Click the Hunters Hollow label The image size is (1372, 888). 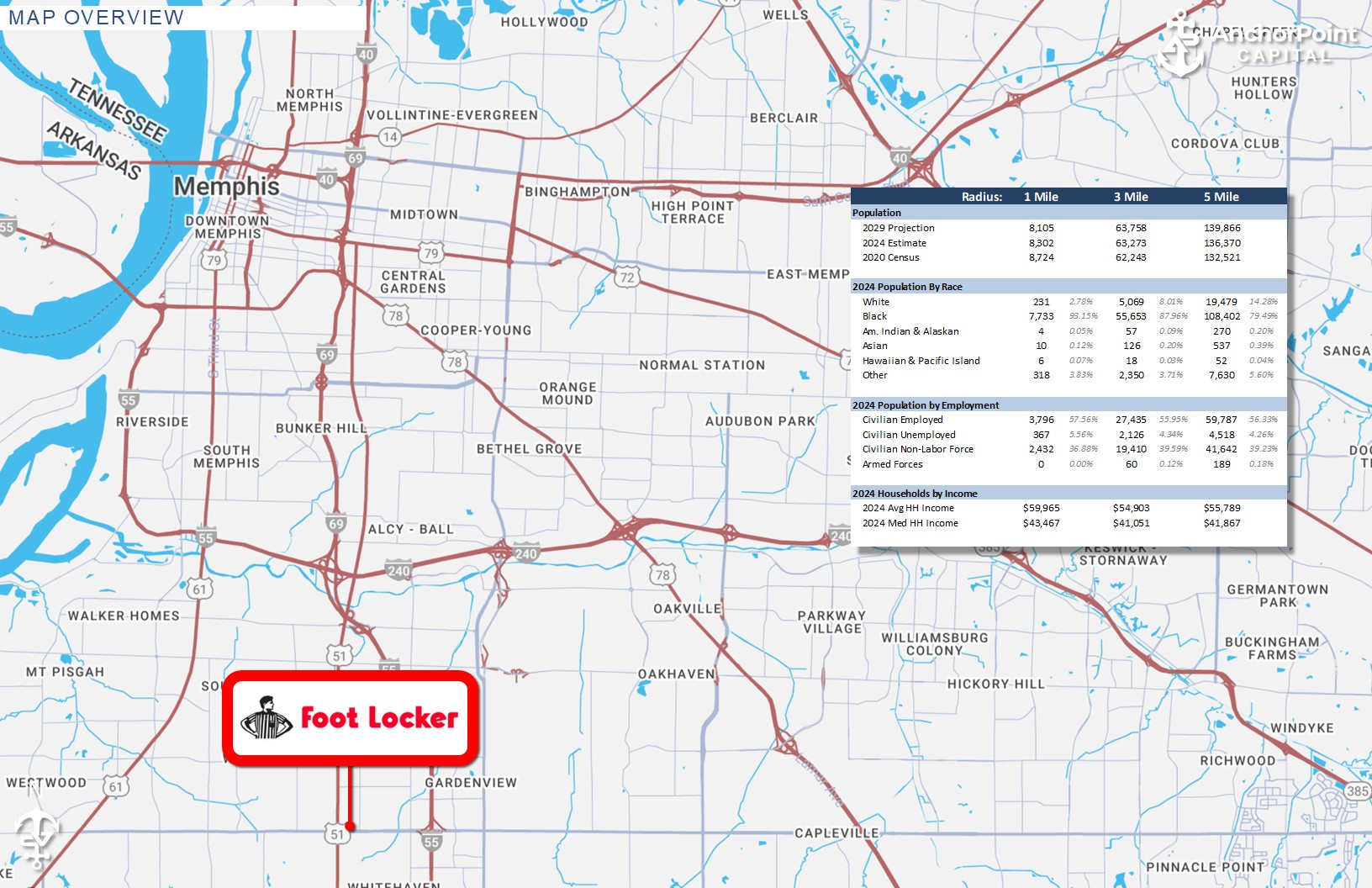click(x=1264, y=87)
